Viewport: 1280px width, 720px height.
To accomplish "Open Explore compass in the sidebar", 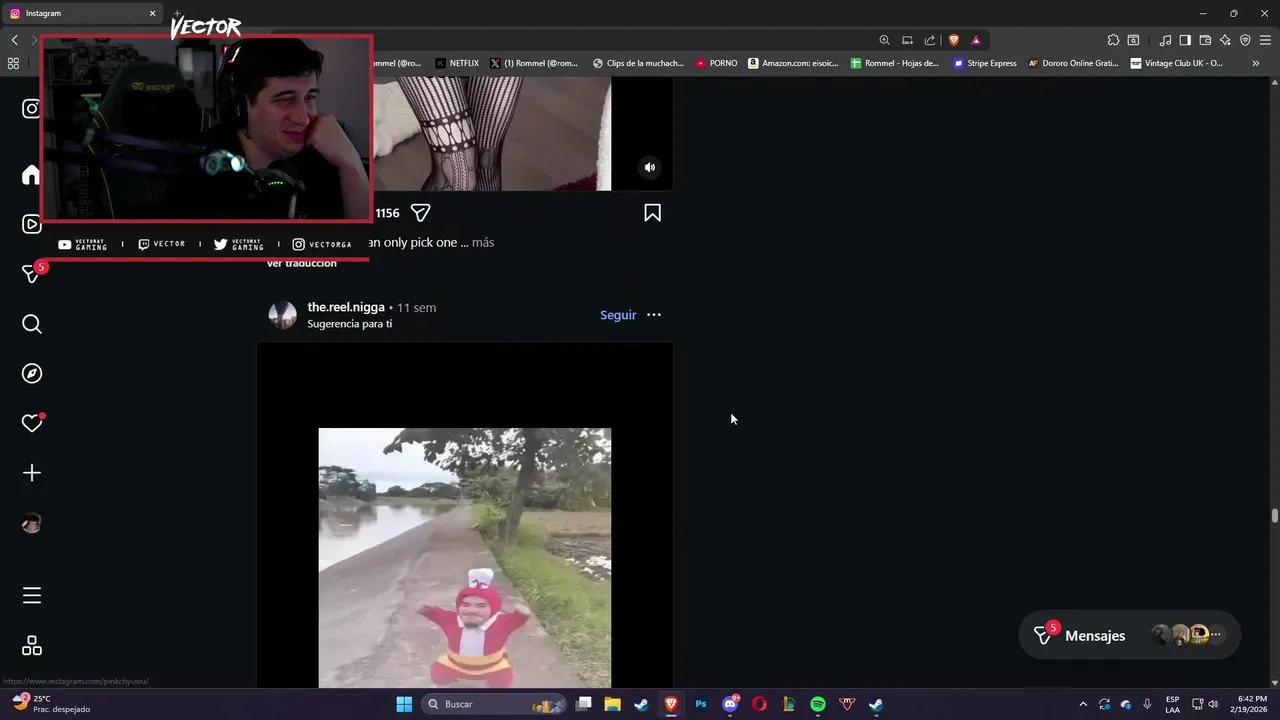I will pos(32,373).
